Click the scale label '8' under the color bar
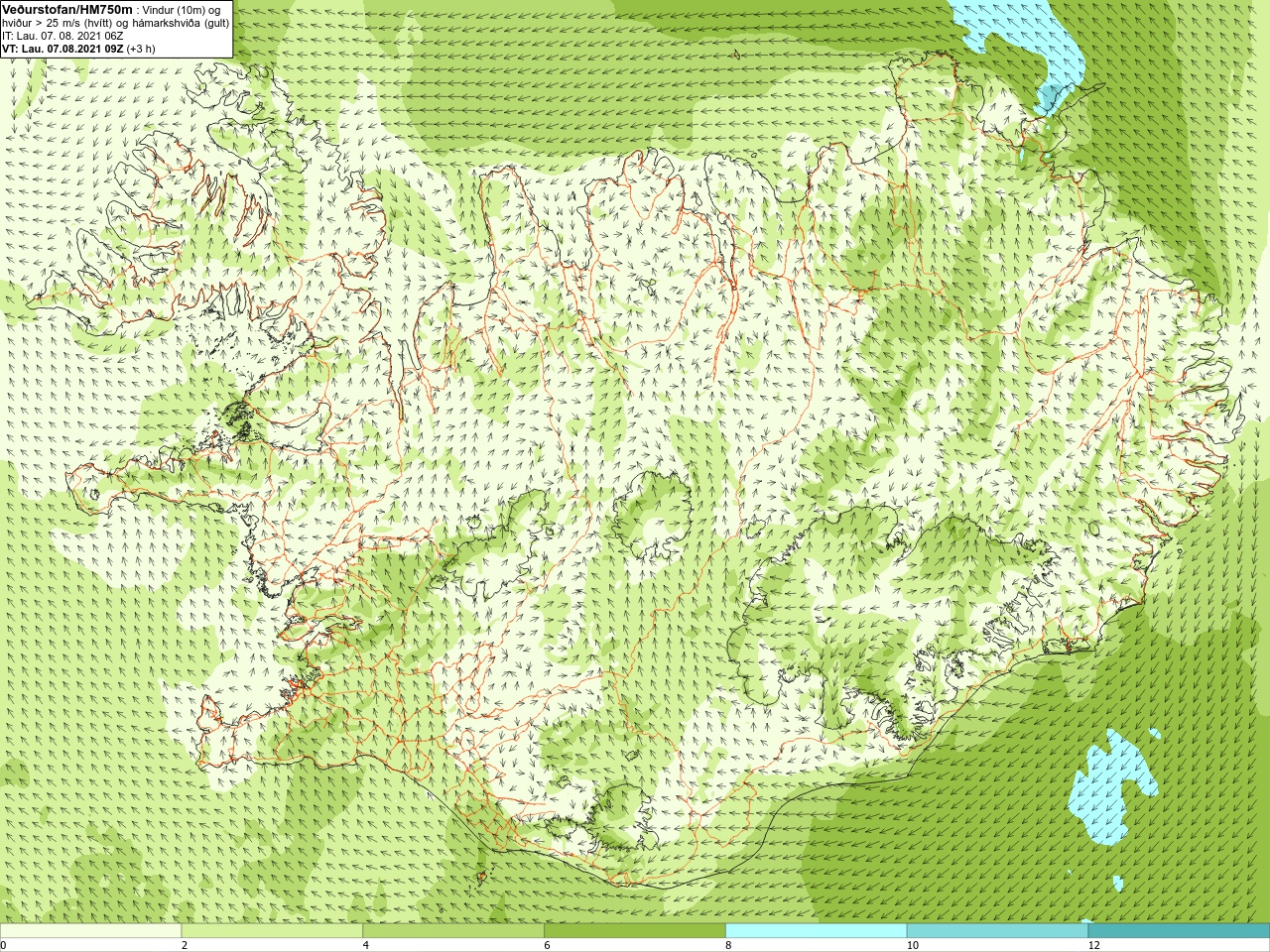This screenshot has height=952, width=1270. coord(728,946)
